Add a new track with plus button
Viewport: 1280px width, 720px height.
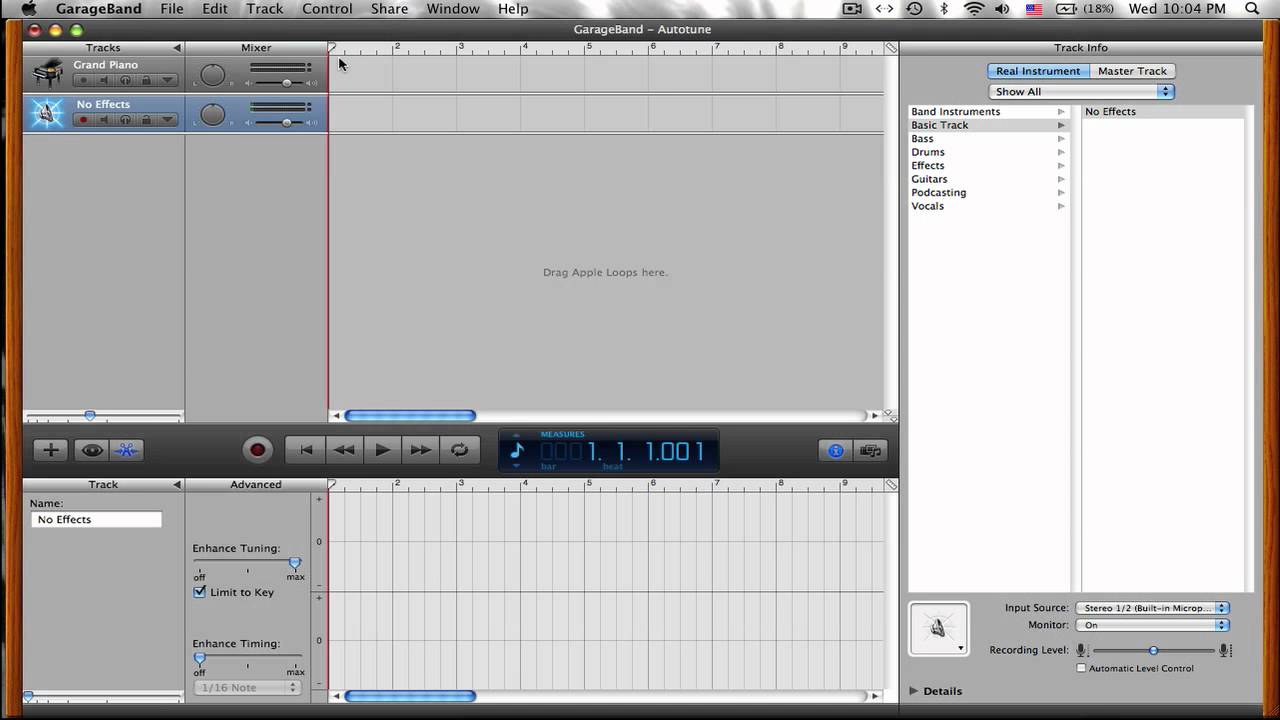(x=51, y=450)
